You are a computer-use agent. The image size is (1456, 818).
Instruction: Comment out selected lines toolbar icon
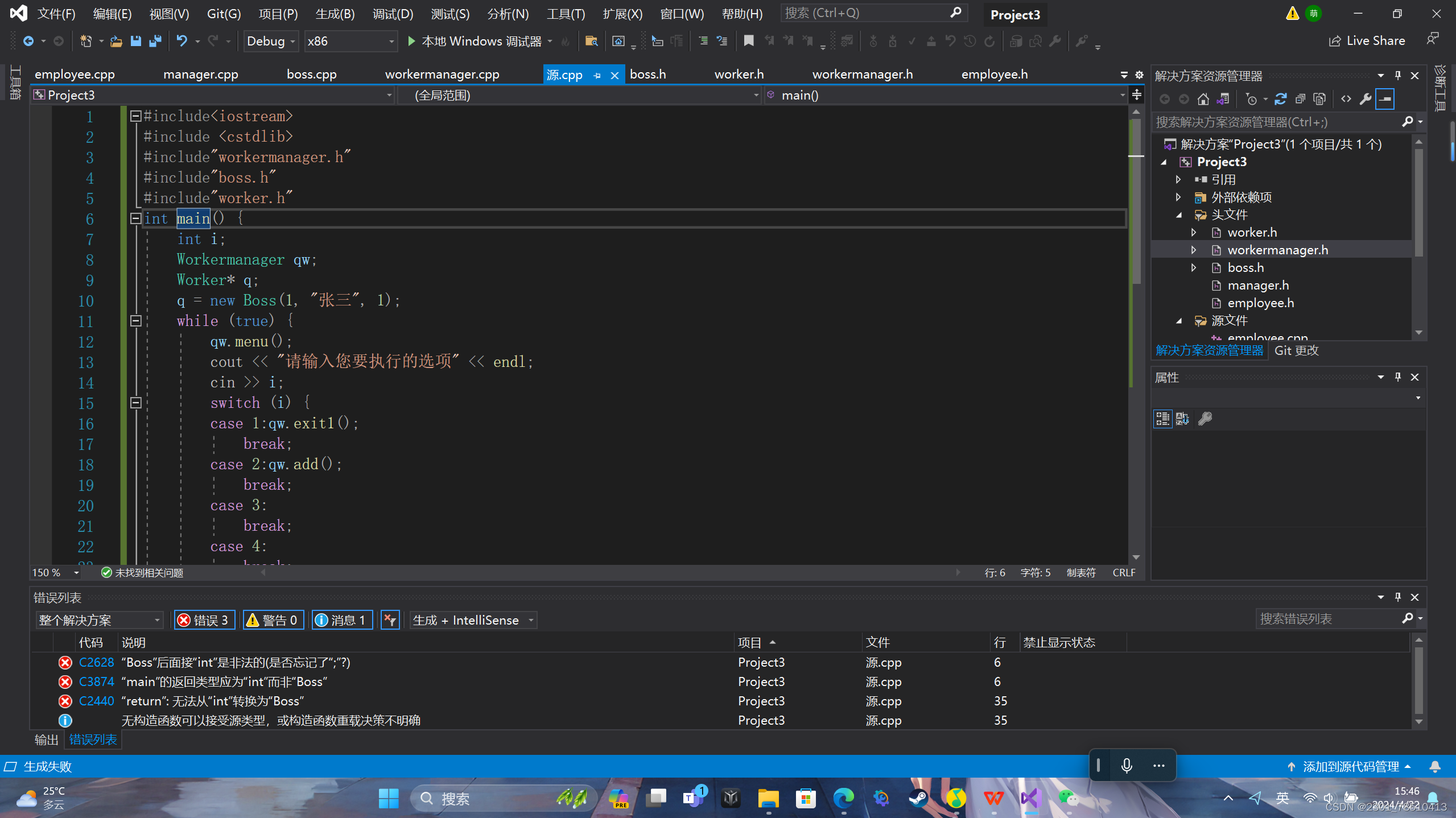tap(703, 41)
